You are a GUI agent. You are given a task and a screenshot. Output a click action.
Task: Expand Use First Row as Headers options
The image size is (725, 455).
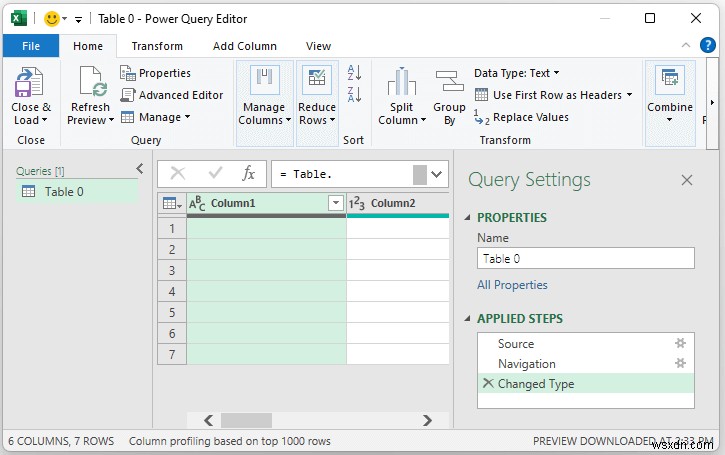[x=629, y=95]
